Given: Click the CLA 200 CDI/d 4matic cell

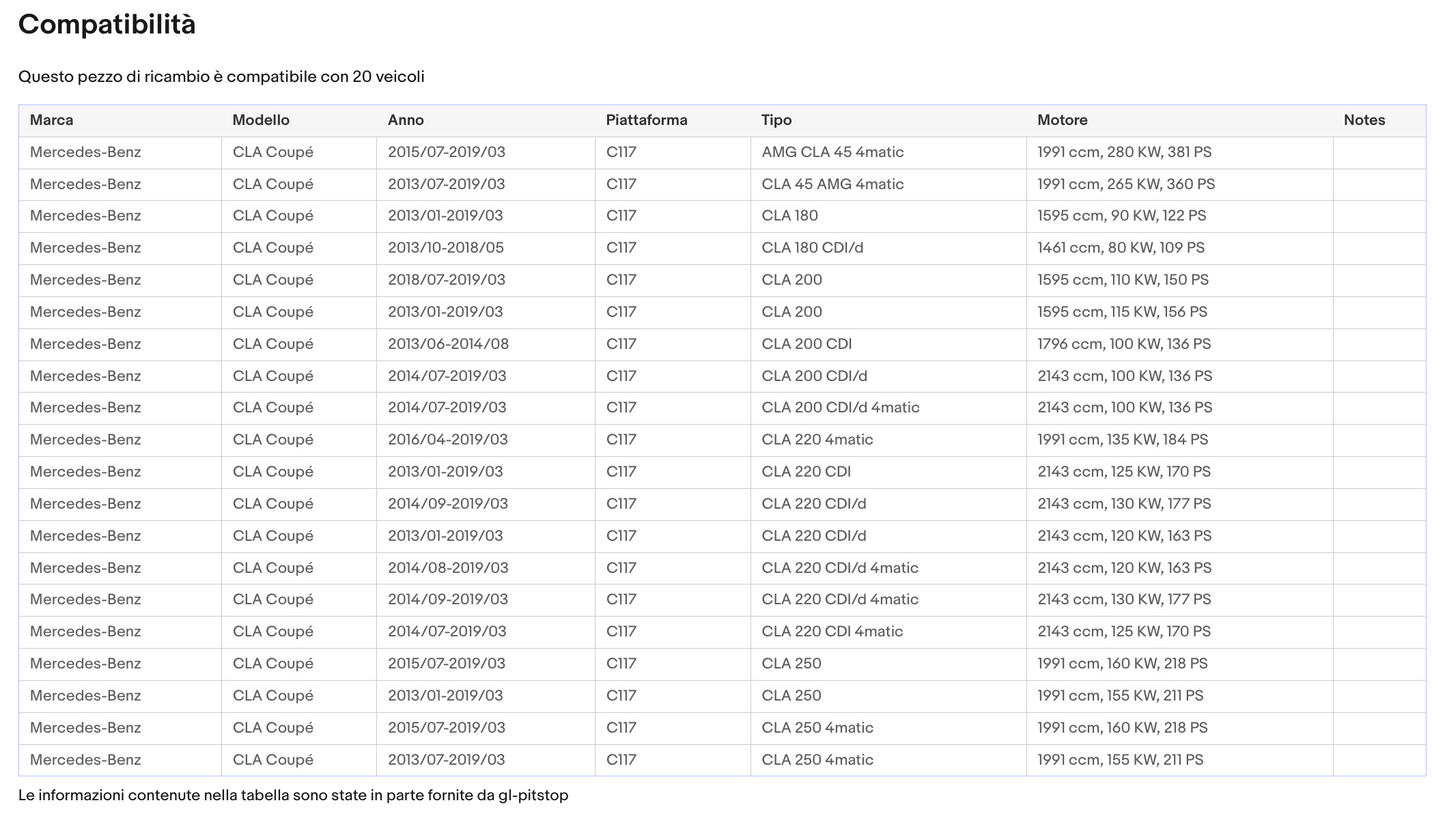Looking at the screenshot, I should click(x=840, y=408).
